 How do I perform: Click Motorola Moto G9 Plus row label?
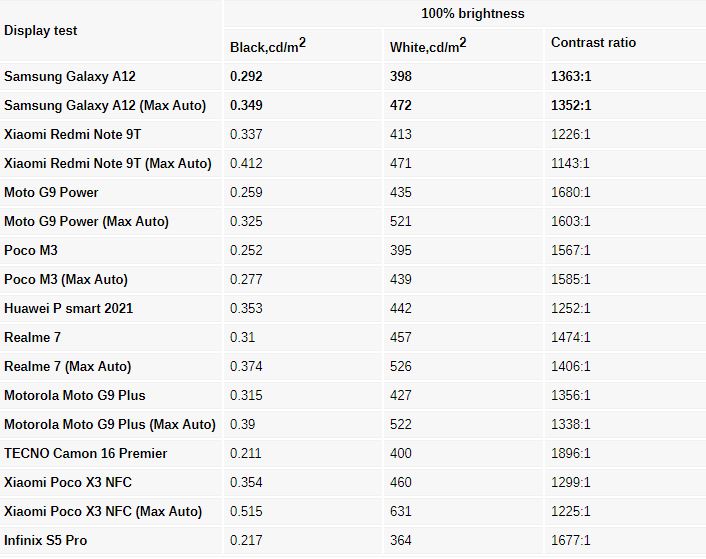(x=75, y=396)
